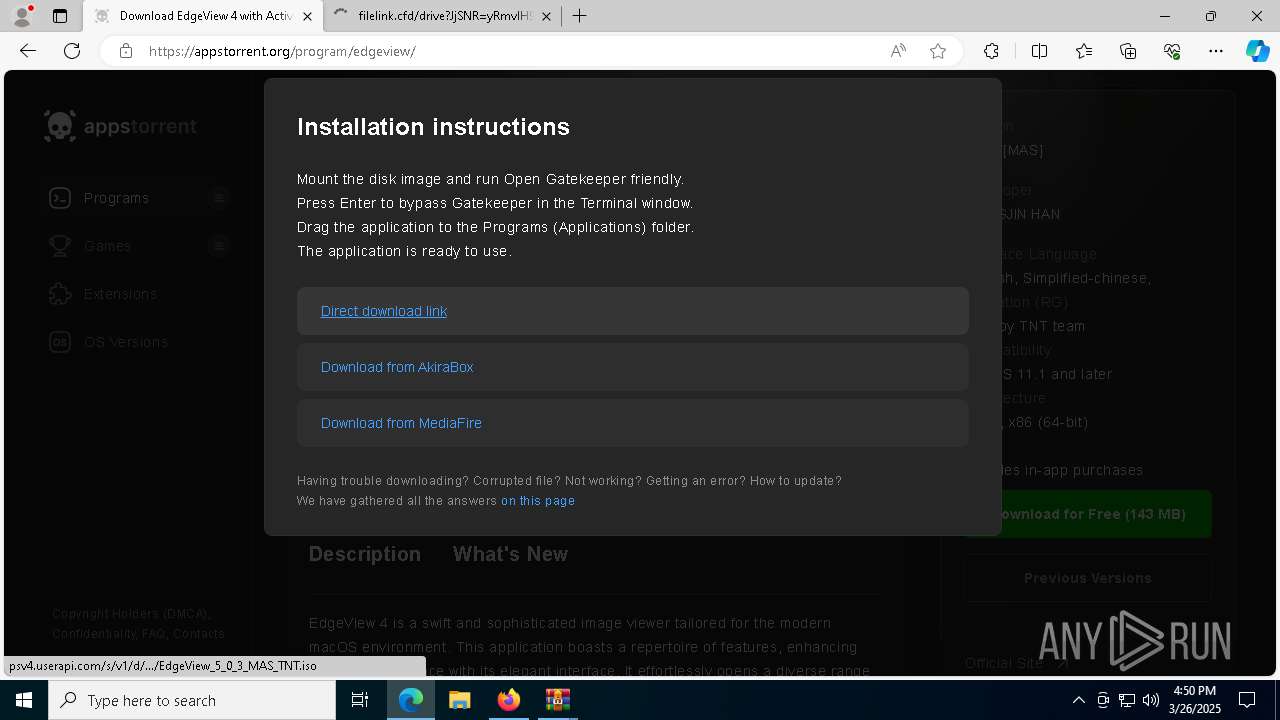The image size is (1280, 720).
Task: Choose Download from MediaFire
Action: [x=401, y=423]
